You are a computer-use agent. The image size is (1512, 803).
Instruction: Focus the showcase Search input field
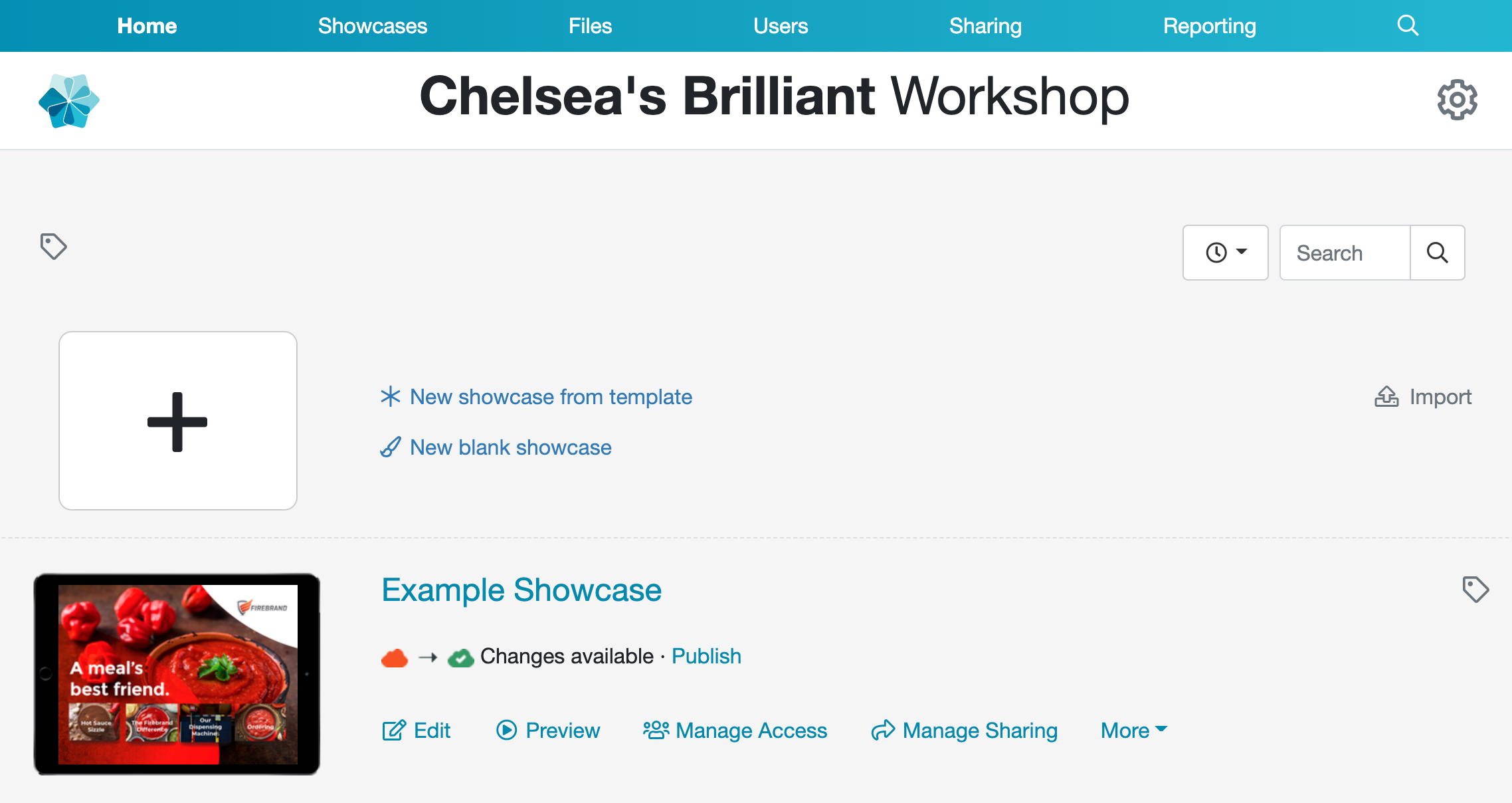point(1345,253)
